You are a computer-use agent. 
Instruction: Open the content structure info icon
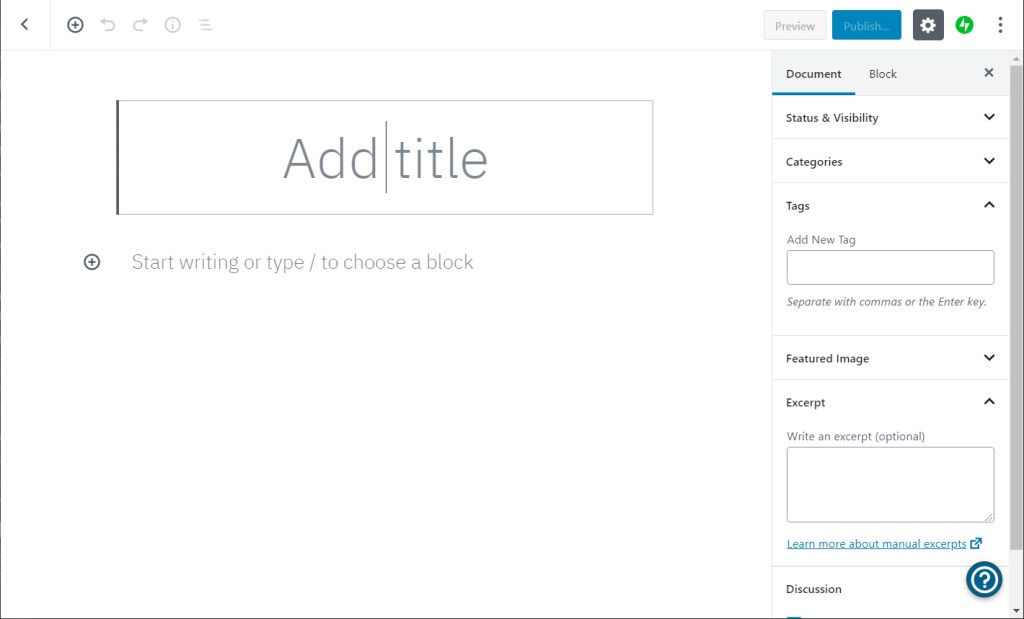pyautogui.click(x=173, y=25)
